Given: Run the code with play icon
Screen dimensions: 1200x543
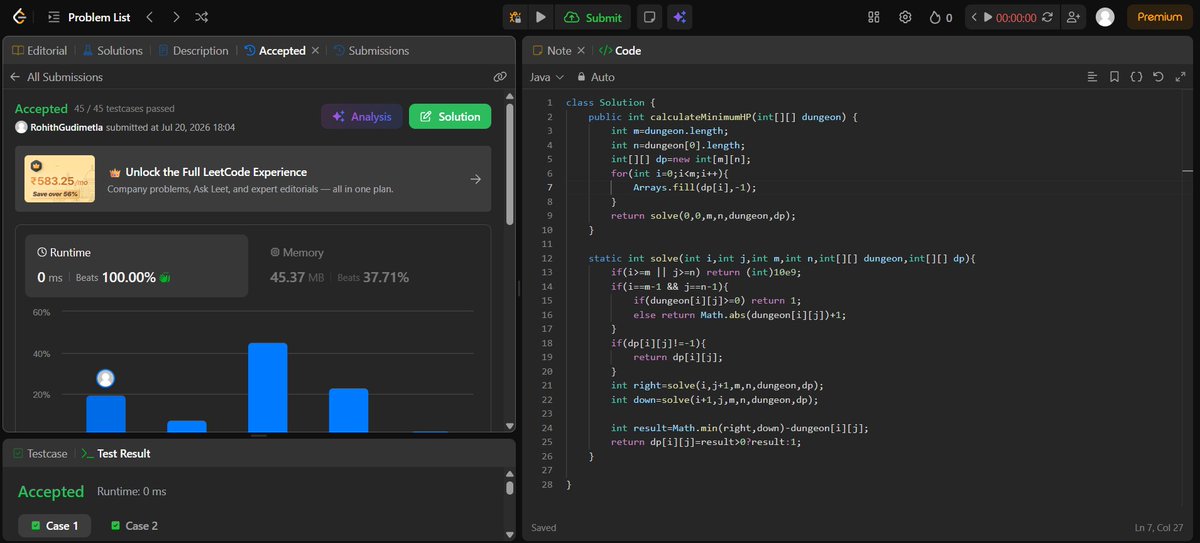Looking at the screenshot, I should pos(541,17).
